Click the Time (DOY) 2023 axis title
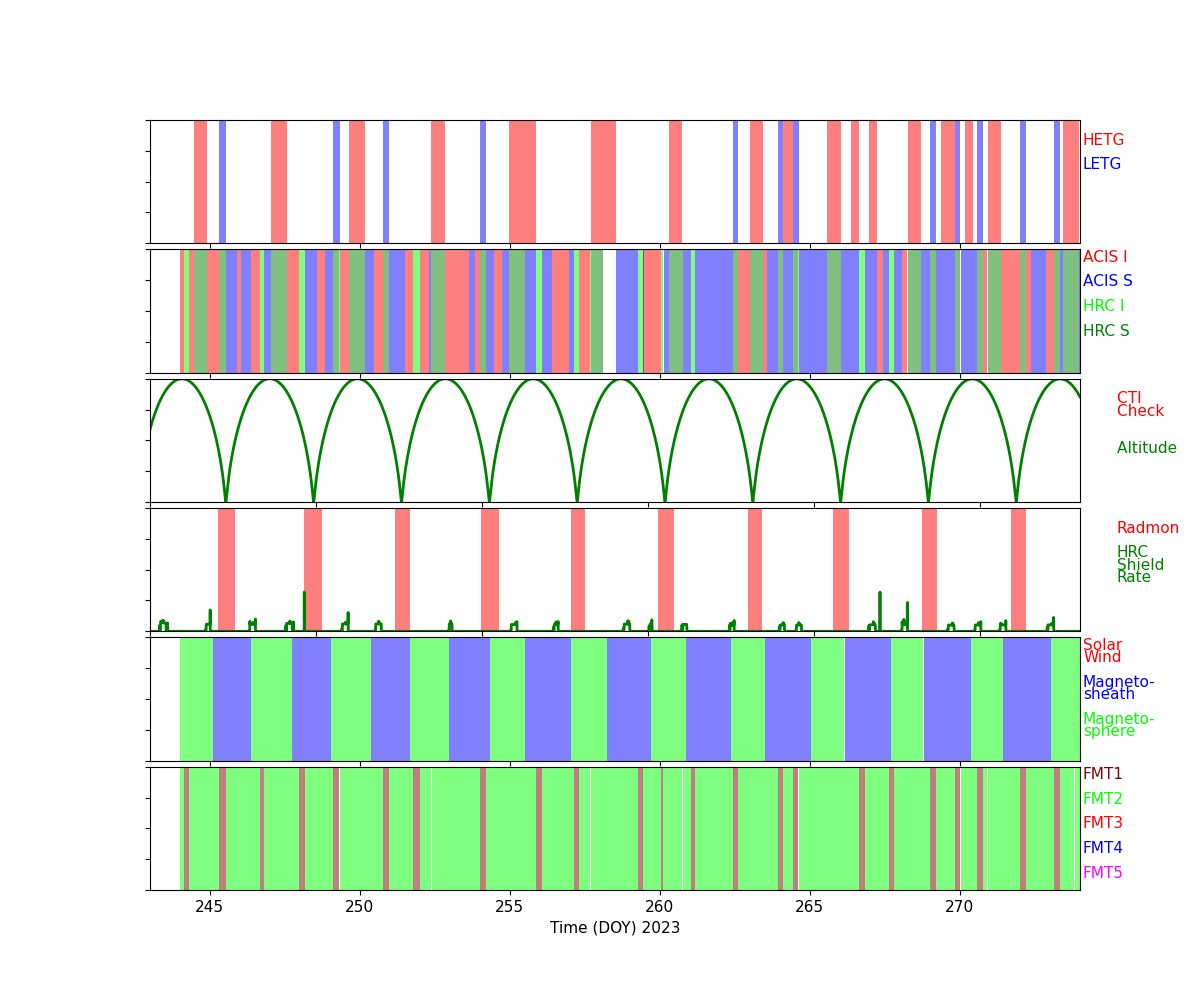1200x1000 pixels. point(615,928)
